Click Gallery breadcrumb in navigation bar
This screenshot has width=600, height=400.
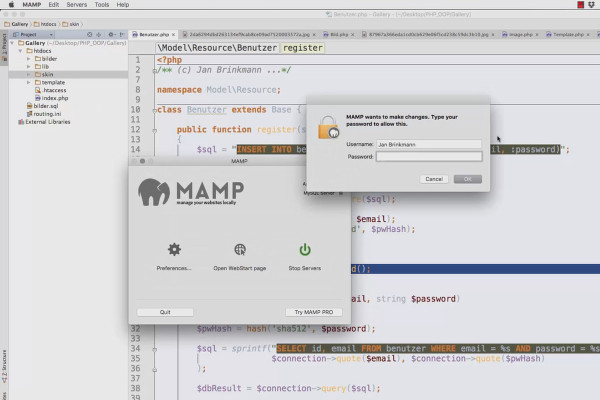[16, 24]
